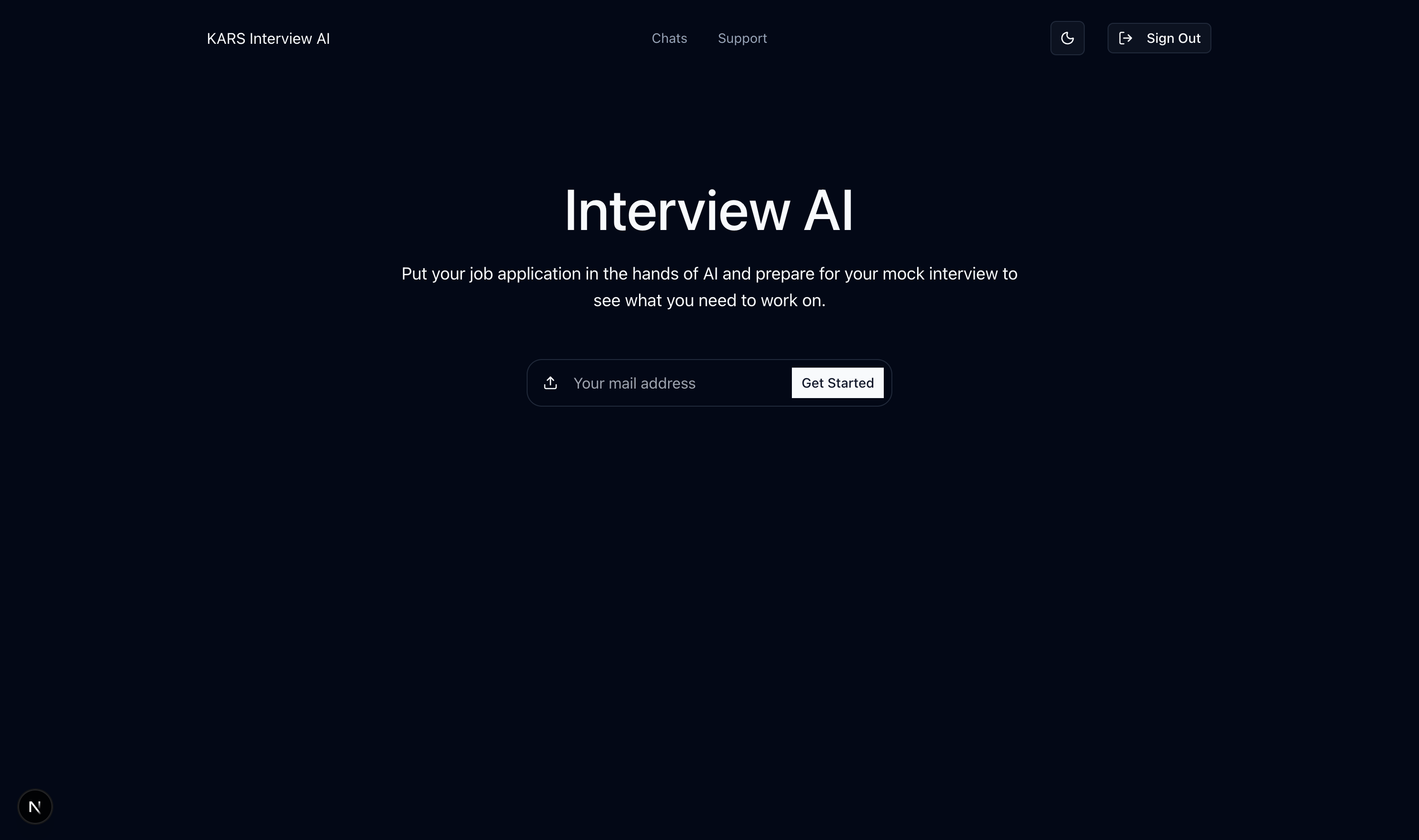1419x840 pixels.
Task: Click the Next.js N badge icon
Action: [x=35, y=807]
